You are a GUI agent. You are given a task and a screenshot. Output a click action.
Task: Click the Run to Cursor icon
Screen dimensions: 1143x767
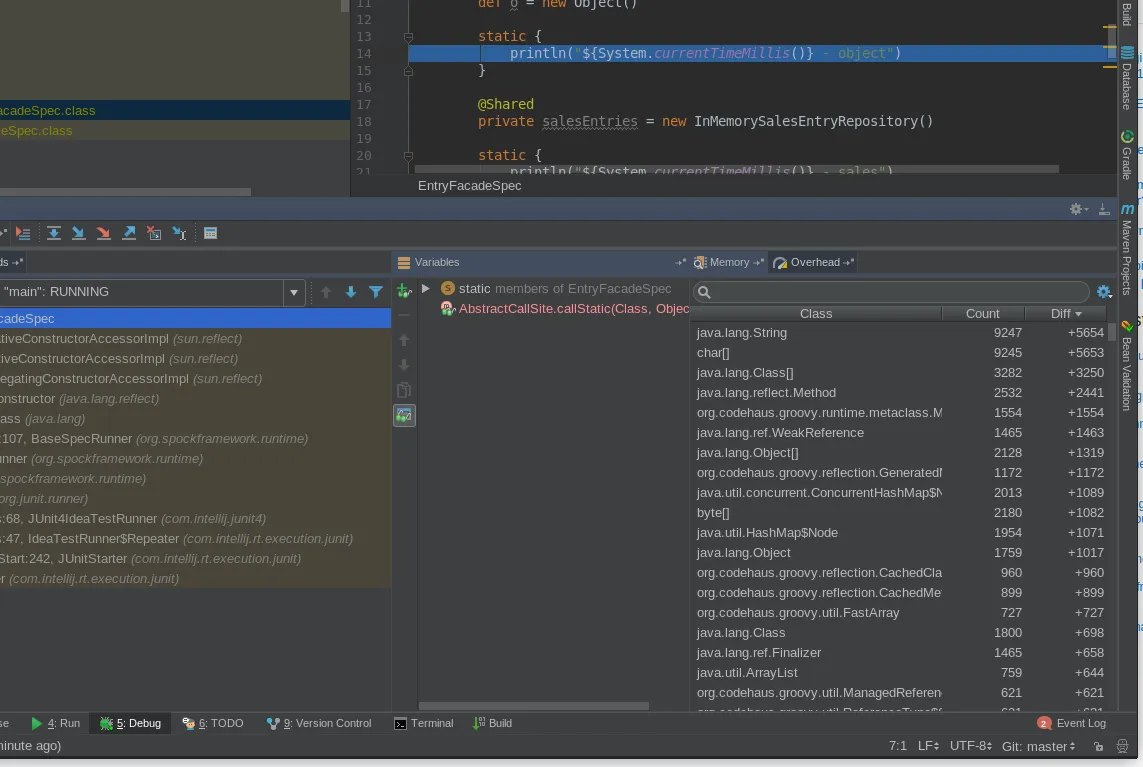179,233
